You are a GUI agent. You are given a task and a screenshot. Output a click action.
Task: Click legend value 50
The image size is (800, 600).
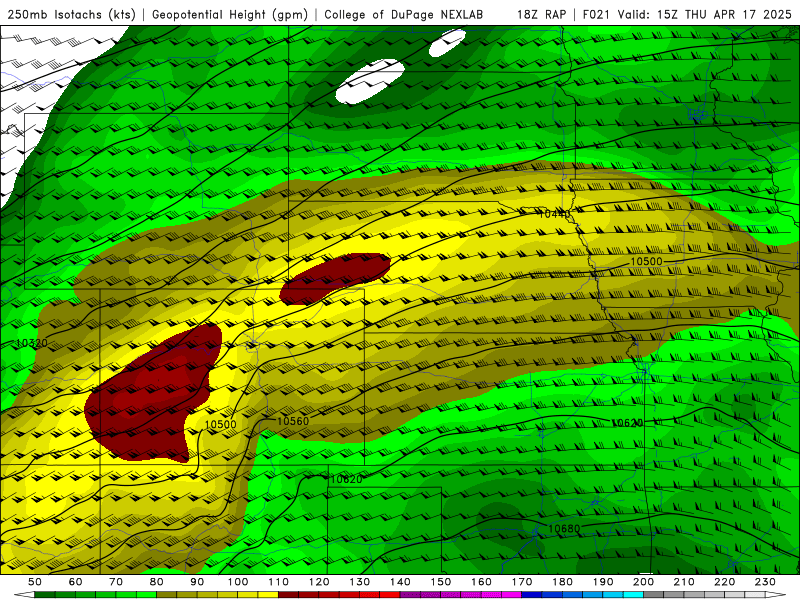35,582
